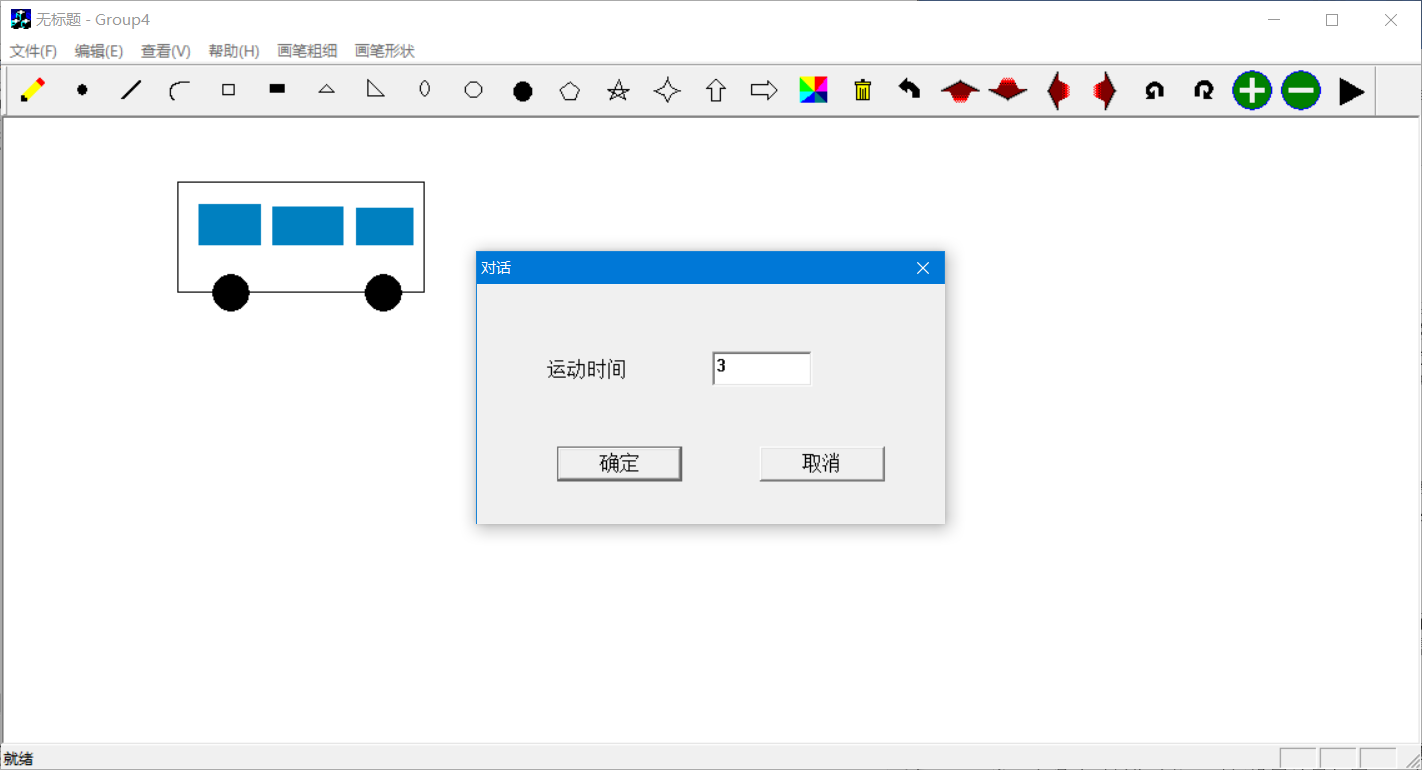Select the arc curve tool
Viewport: 1422px width, 770px height.
[180, 91]
